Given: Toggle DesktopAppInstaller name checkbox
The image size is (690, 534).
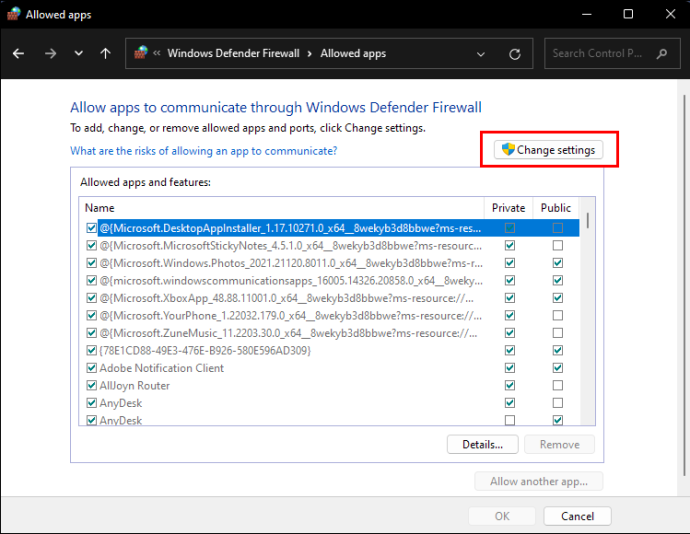Looking at the screenshot, I should (92, 228).
